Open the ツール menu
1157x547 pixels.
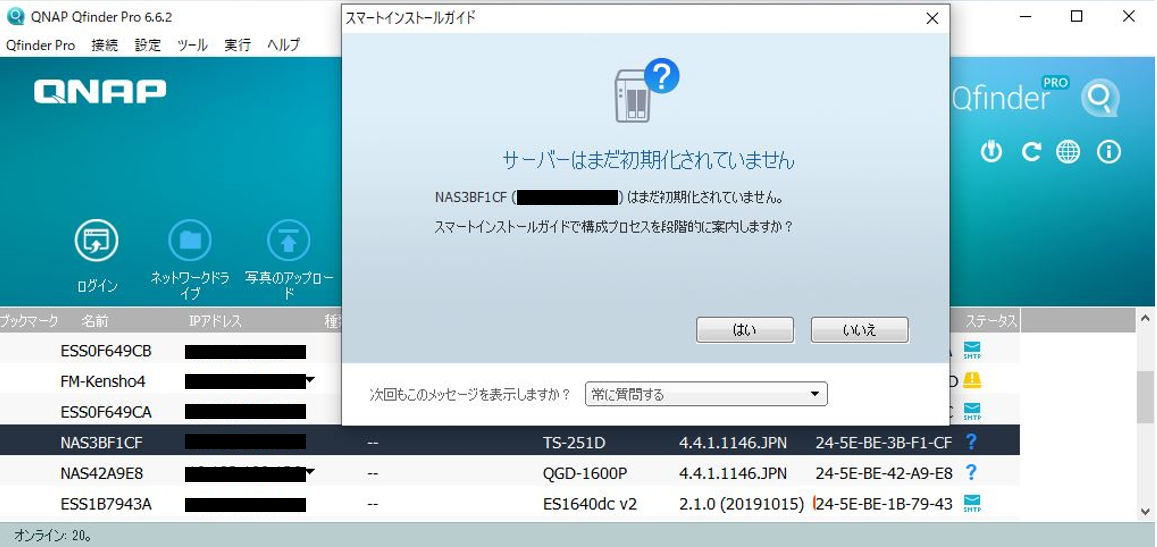192,45
